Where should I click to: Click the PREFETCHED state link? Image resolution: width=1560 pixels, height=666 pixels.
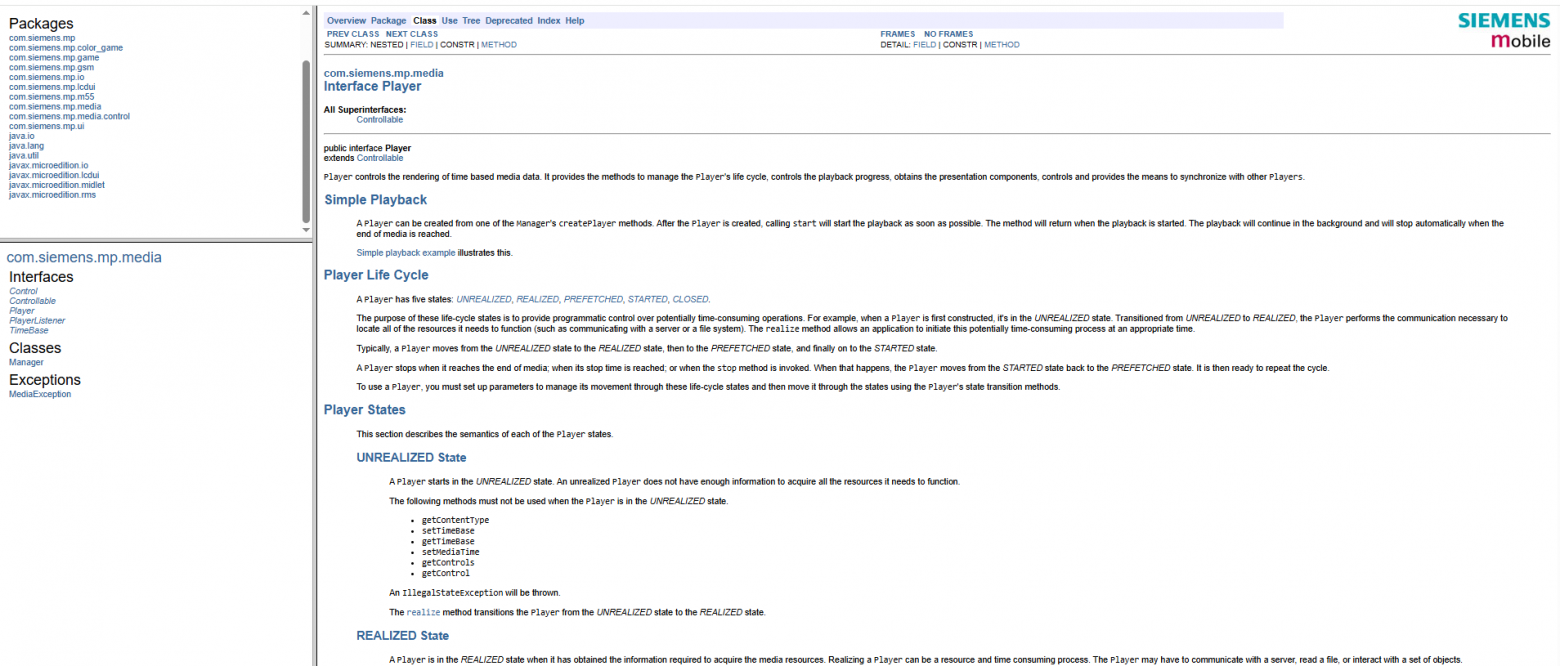point(594,299)
